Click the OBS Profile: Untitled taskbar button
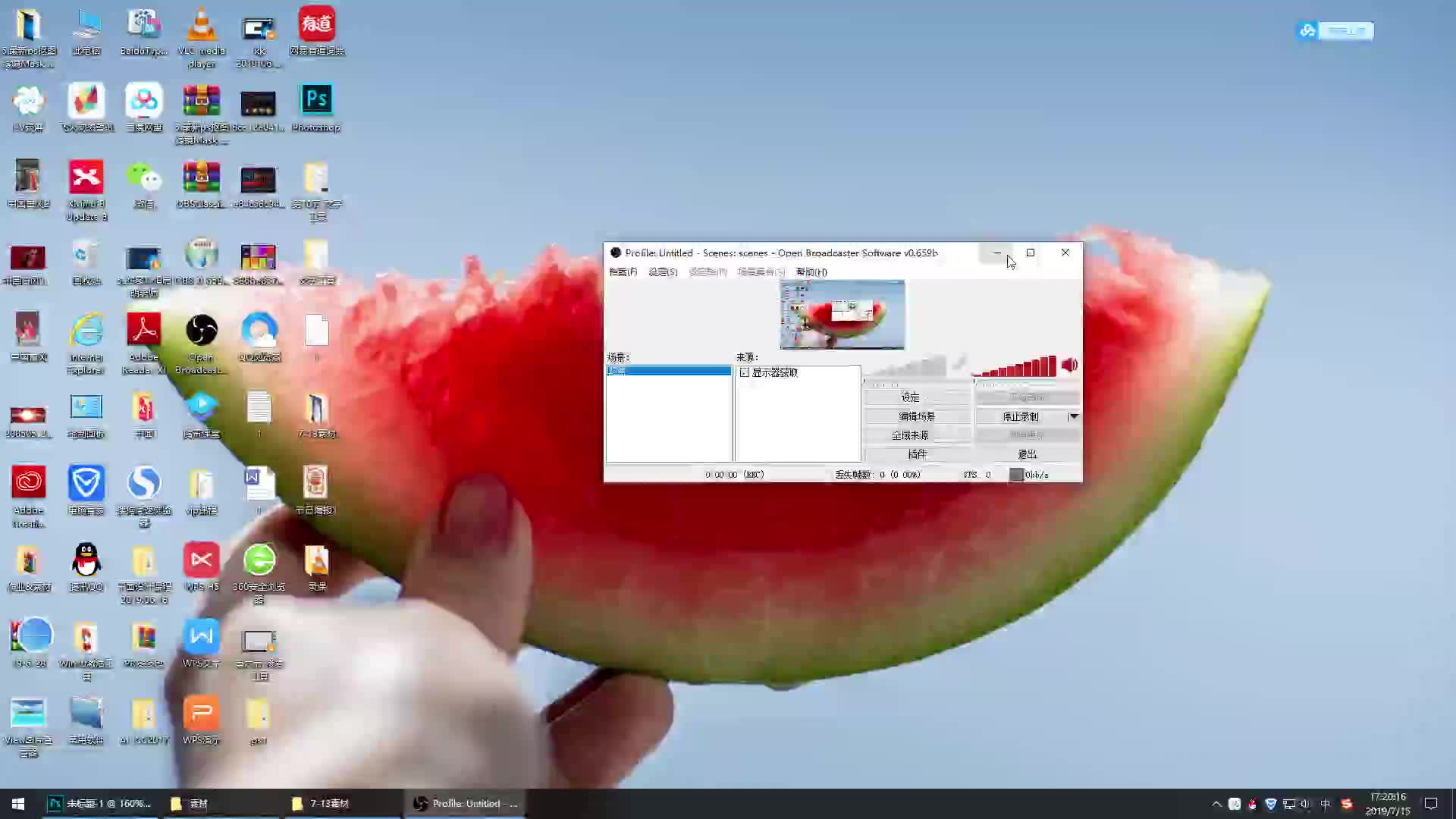The width and height of the screenshot is (1456, 819). (x=466, y=804)
